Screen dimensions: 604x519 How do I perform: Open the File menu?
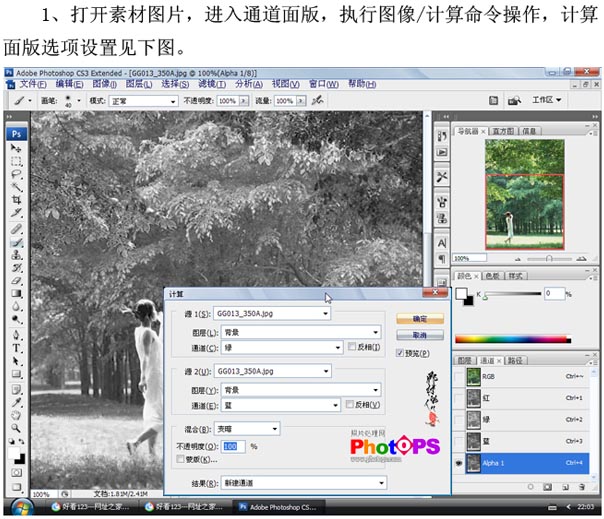coord(33,84)
